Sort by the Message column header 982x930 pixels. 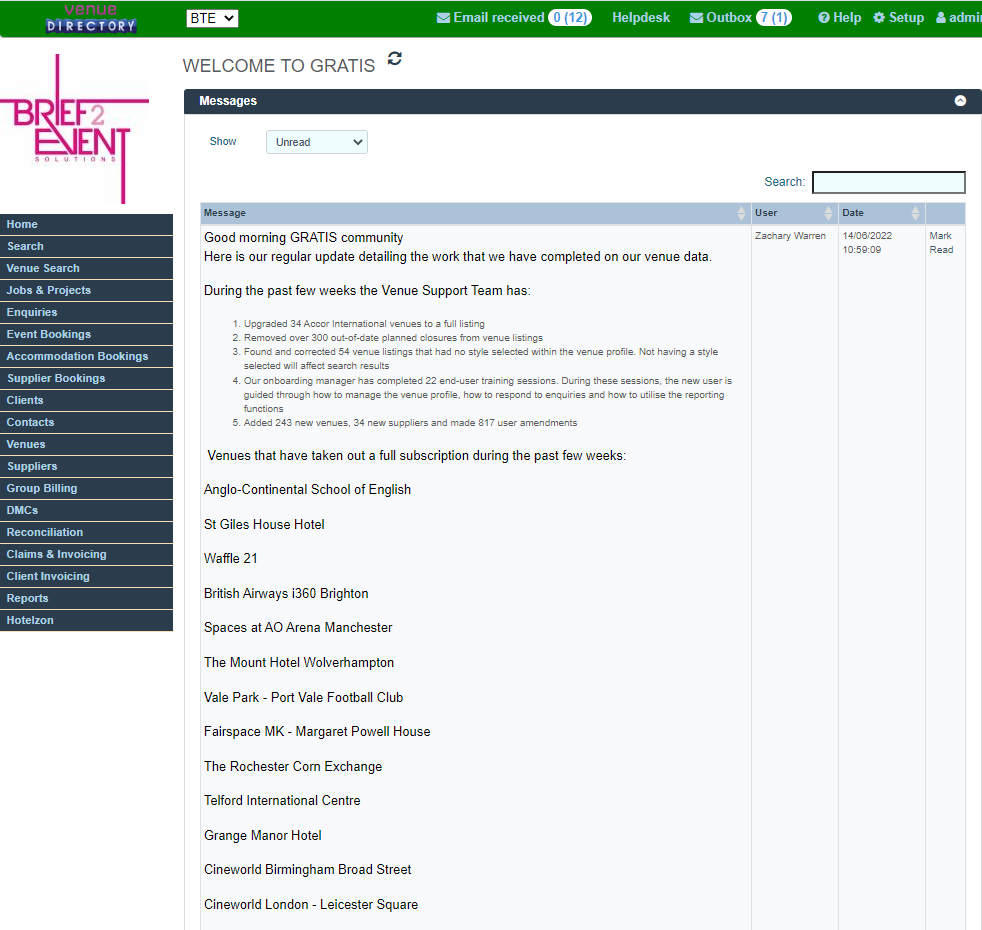point(475,213)
